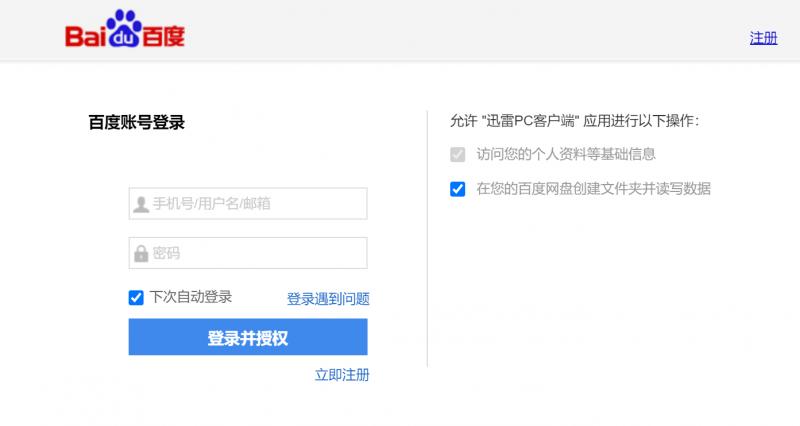
Task: Click the user silhouette icon in username field
Action: [x=140, y=204]
